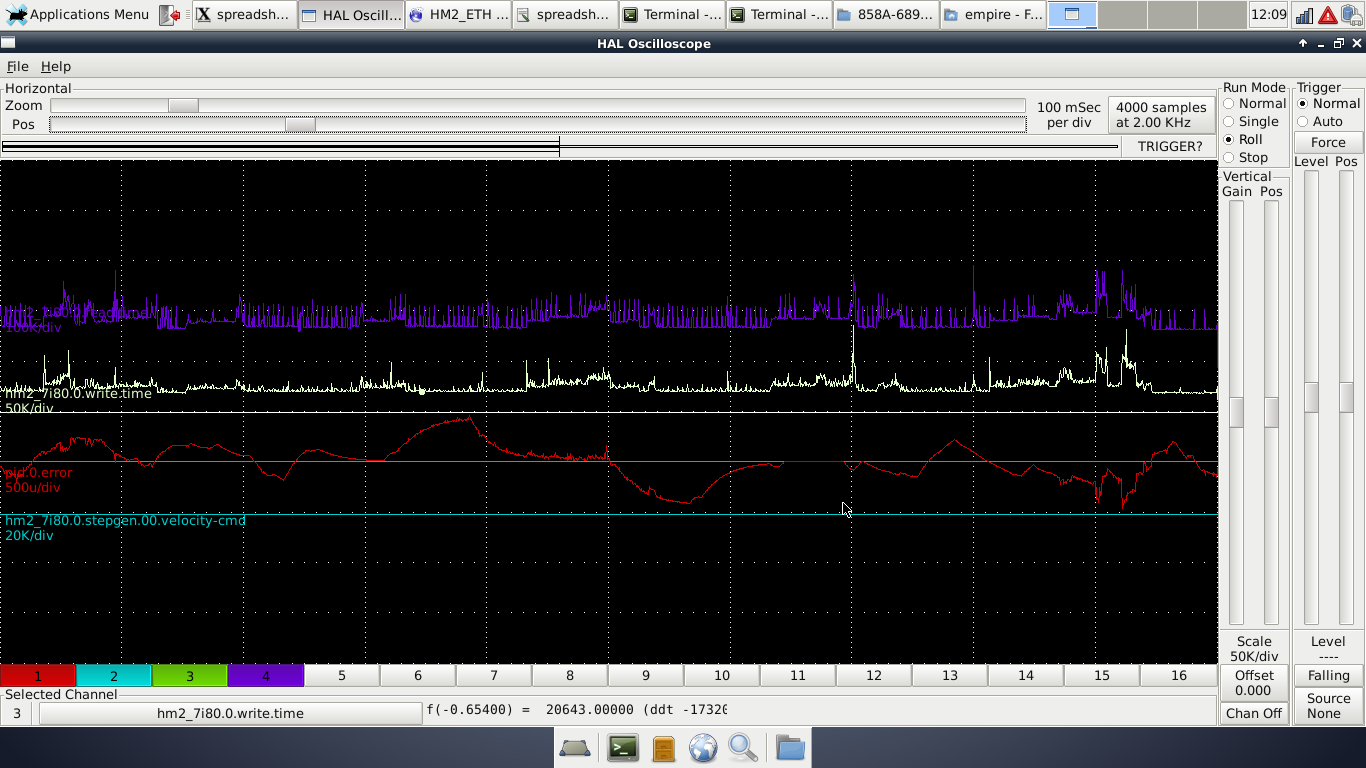The height and width of the screenshot is (768, 1366).
Task: Open the File menu
Action: pos(17,66)
